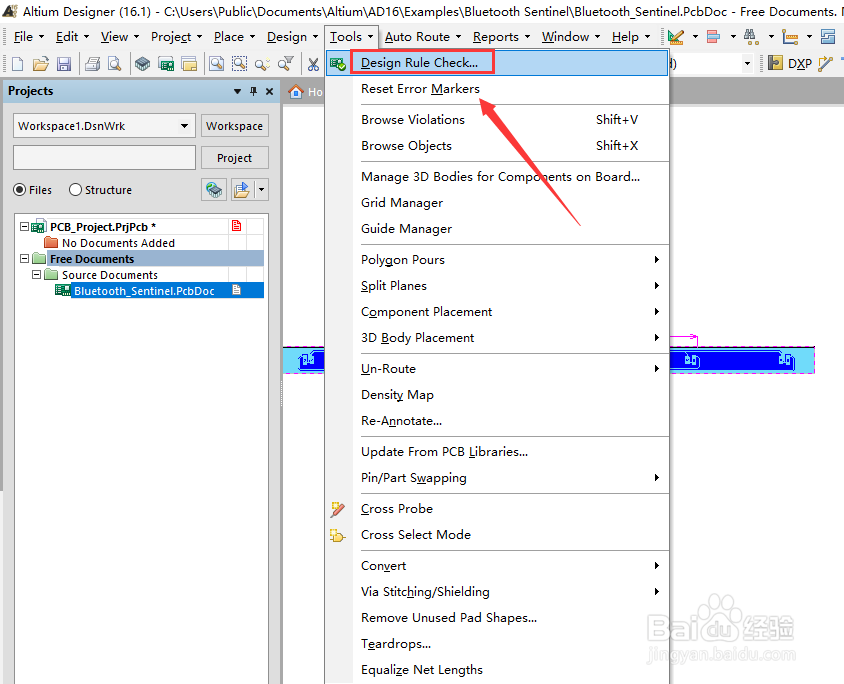Image resolution: width=844 pixels, height=684 pixels.
Task: Open the Design menu
Action: (292, 37)
